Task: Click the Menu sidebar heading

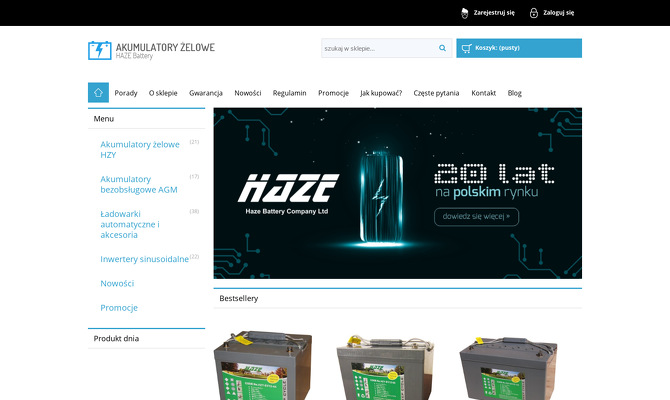Action: tap(104, 119)
